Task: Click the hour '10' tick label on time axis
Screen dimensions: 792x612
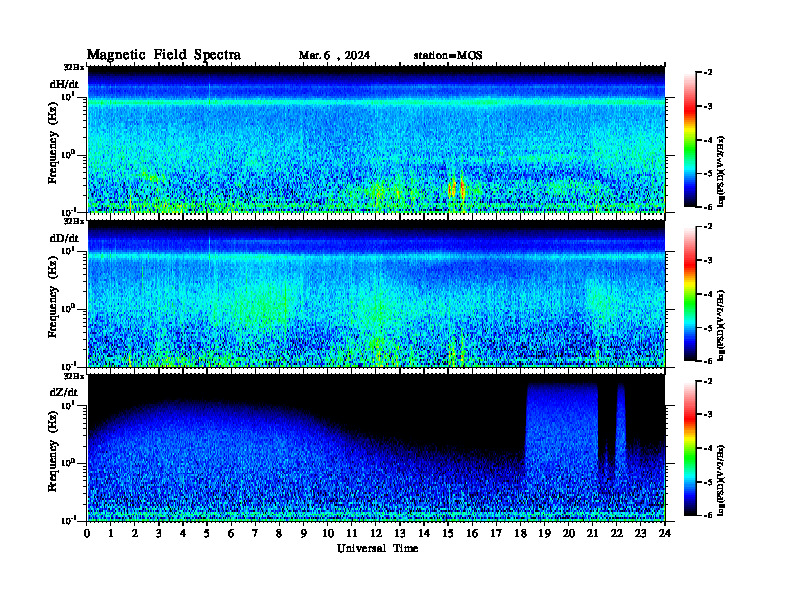Action: coord(328,534)
